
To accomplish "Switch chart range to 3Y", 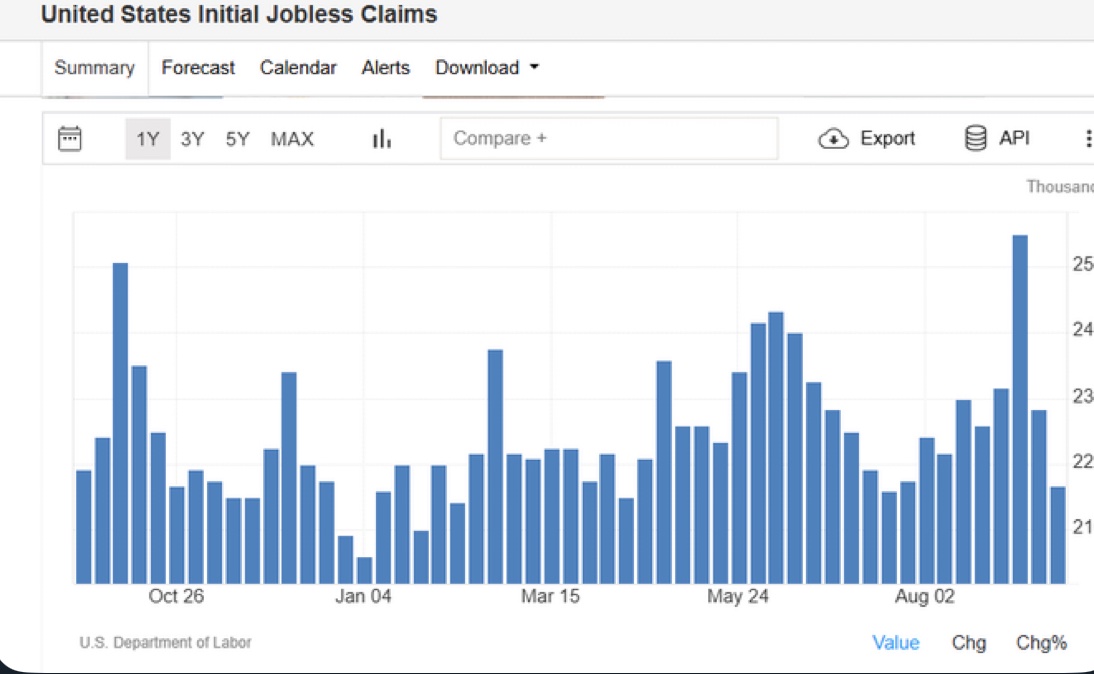I will pyautogui.click(x=192, y=139).
